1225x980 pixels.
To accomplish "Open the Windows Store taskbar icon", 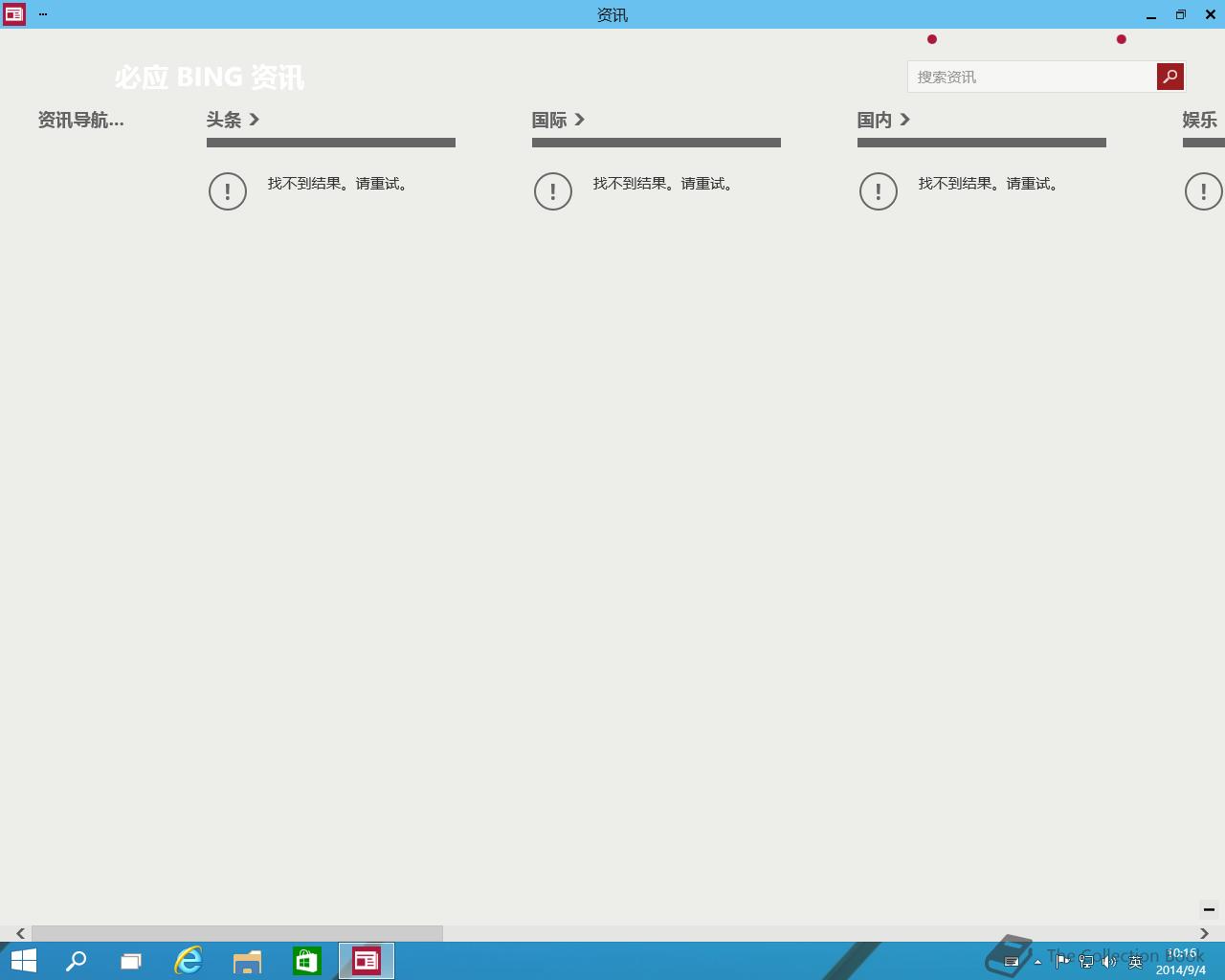I will (x=307, y=961).
